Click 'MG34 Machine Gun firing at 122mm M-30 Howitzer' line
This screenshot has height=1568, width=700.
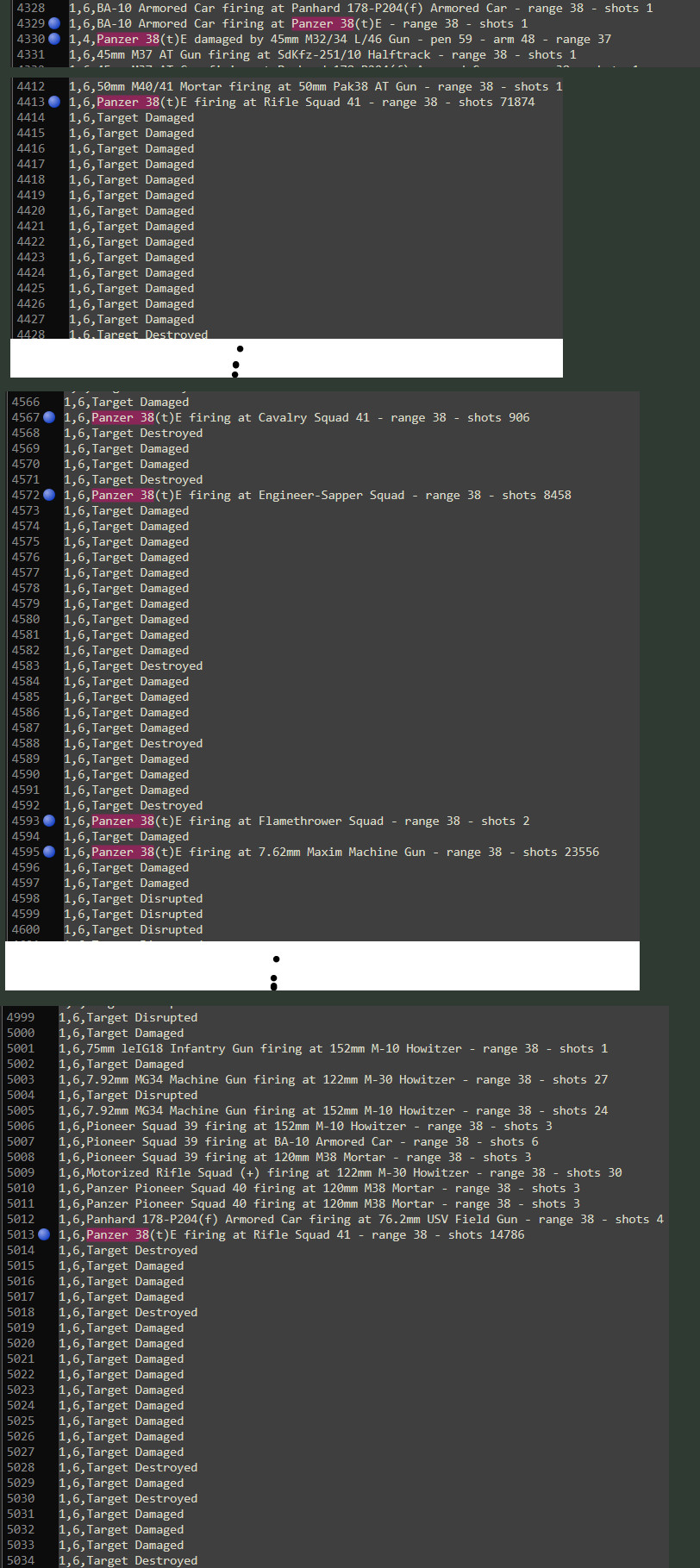333,1079
